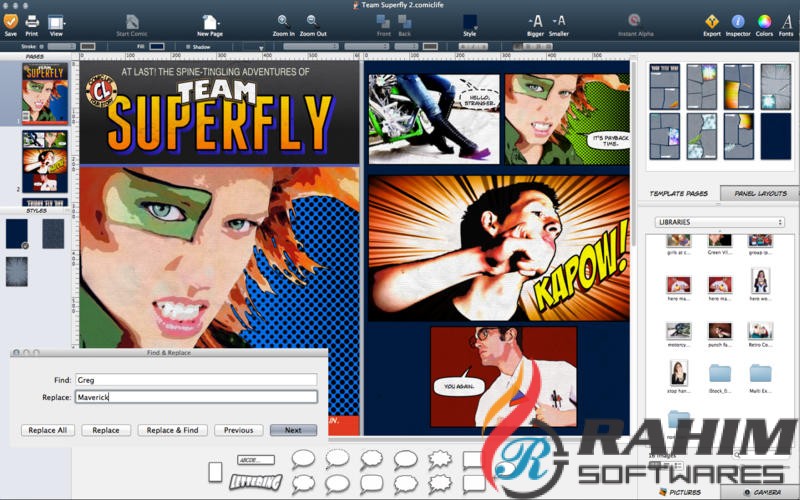Image resolution: width=800 pixels, height=500 pixels.
Task: Select the first template page thumbnail
Action: coord(664,87)
